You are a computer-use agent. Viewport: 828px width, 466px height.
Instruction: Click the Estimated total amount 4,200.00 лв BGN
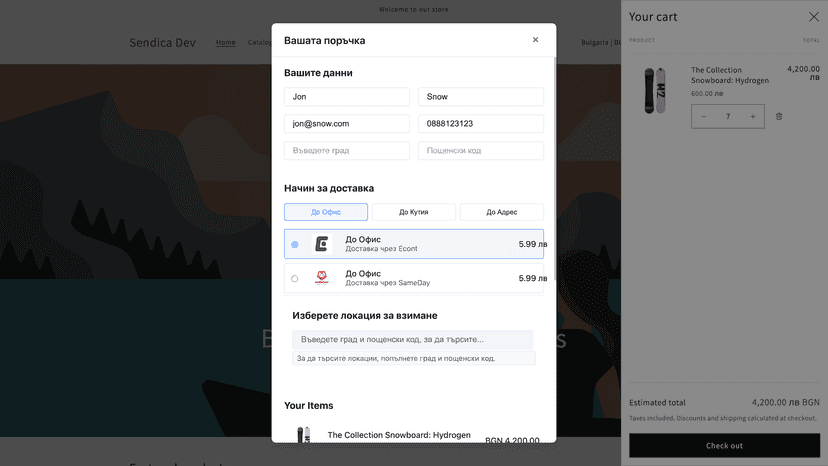[x=785, y=402]
